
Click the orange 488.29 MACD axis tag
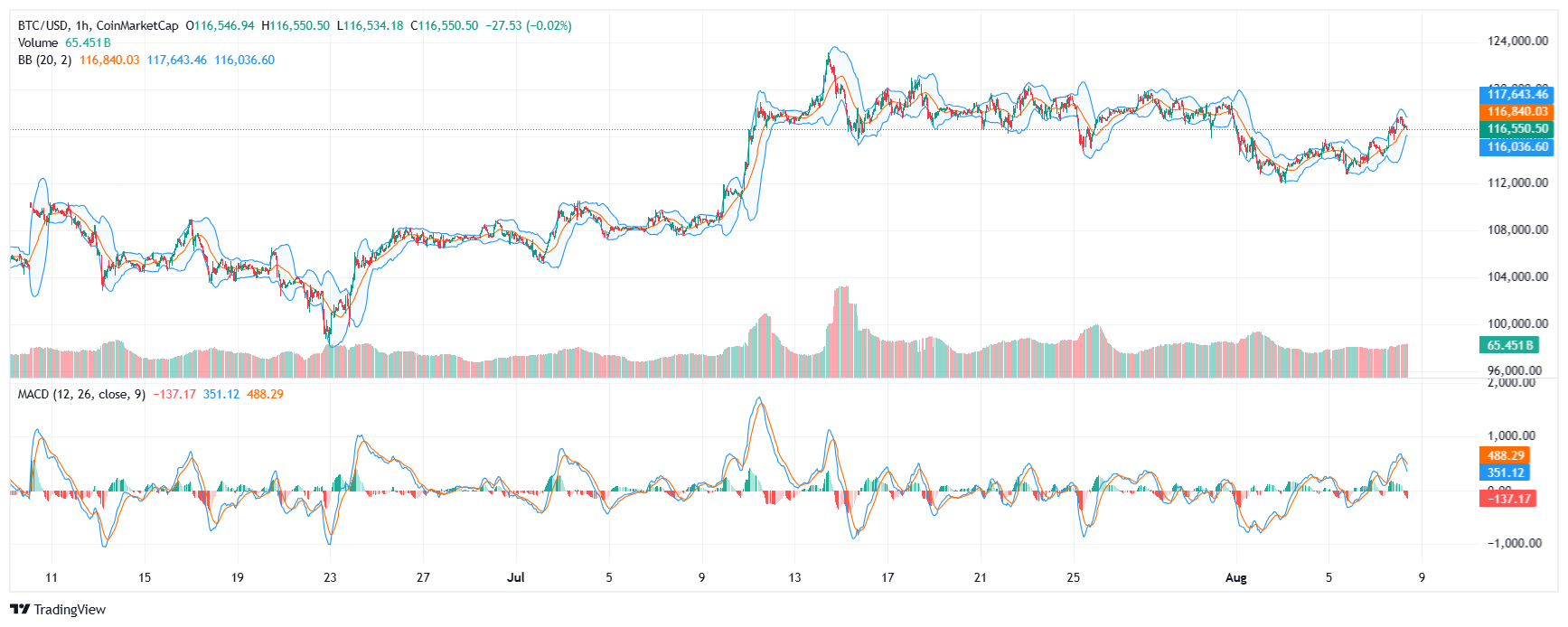click(x=1506, y=456)
